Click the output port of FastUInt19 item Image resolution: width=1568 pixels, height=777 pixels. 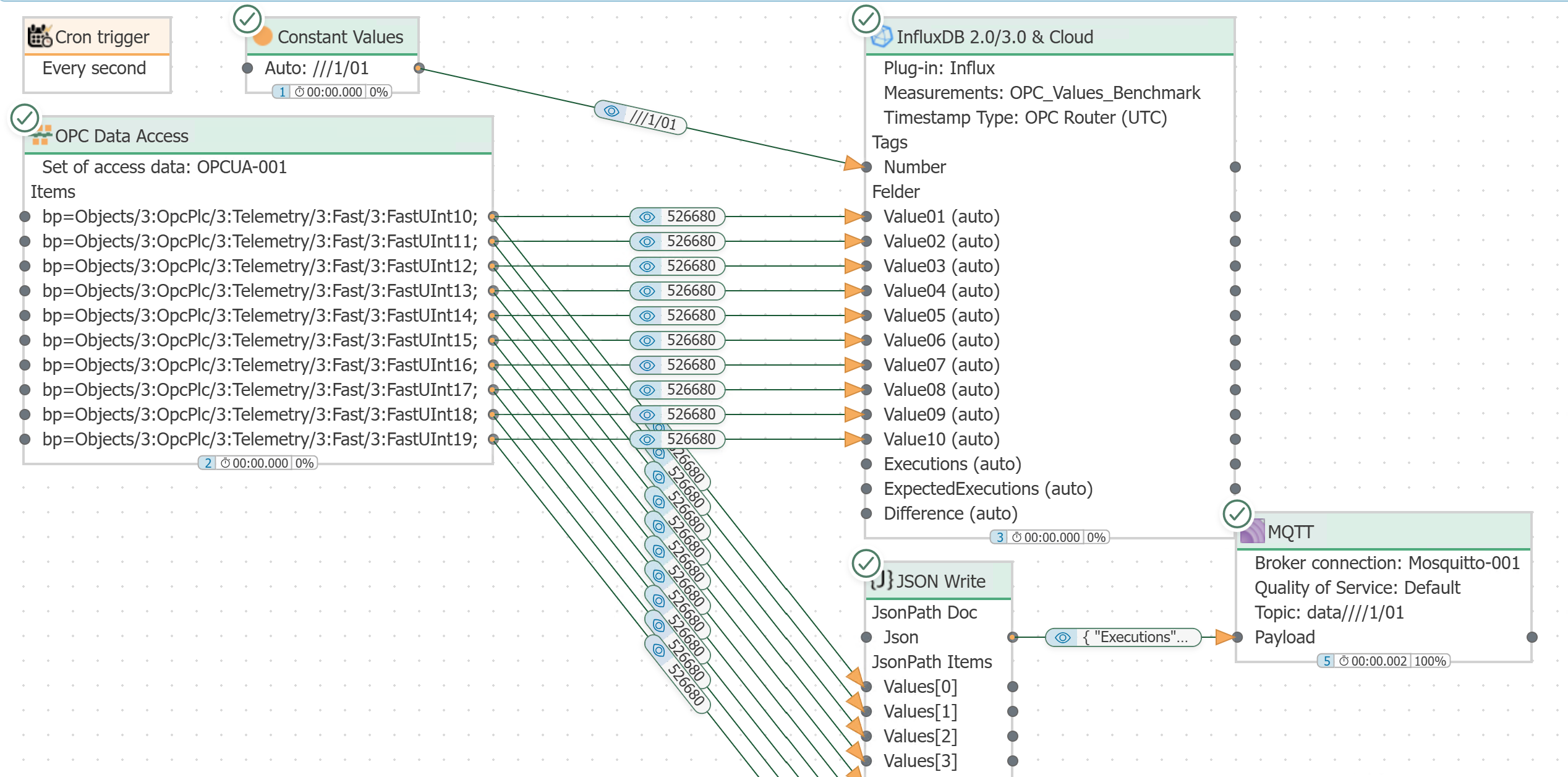[493, 439]
